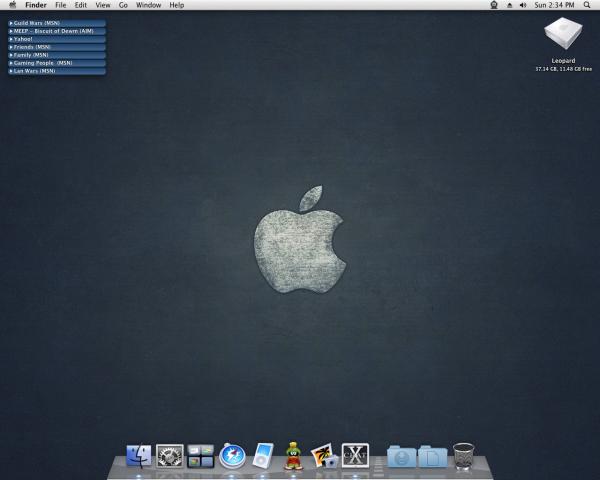
Task: Open the File menu
Action: (x=60, y=5)
